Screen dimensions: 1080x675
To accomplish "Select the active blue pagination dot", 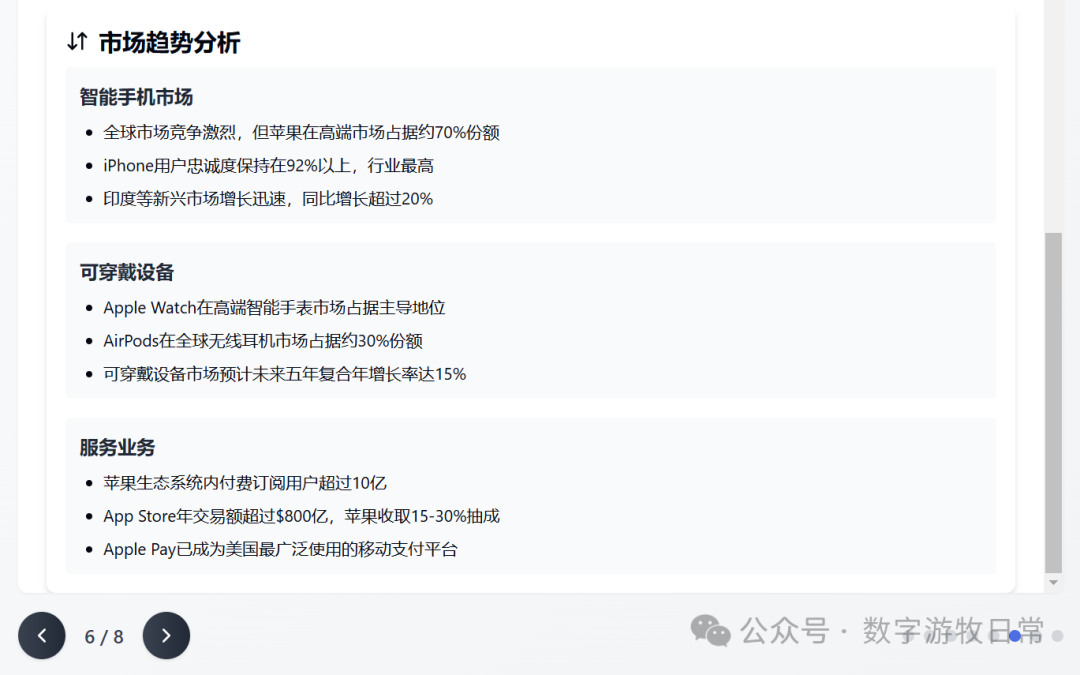I will pyautogui.click(x=1015, y=636).
